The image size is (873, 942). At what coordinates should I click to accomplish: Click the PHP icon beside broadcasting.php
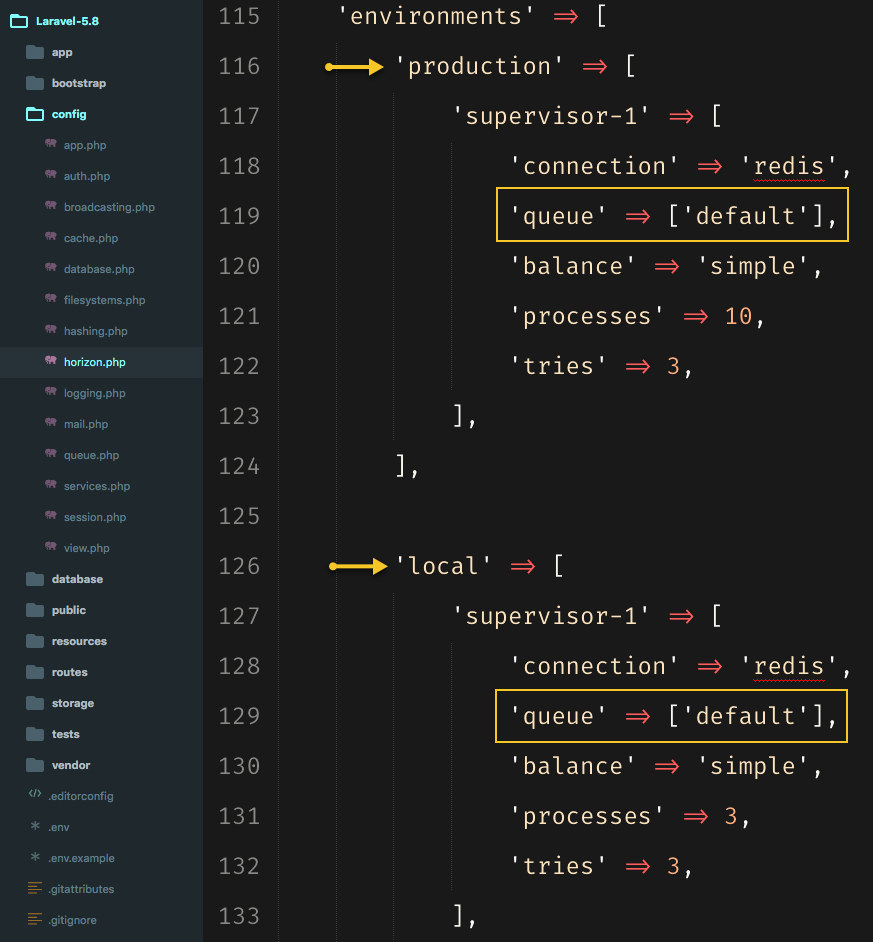click(51, 206)
